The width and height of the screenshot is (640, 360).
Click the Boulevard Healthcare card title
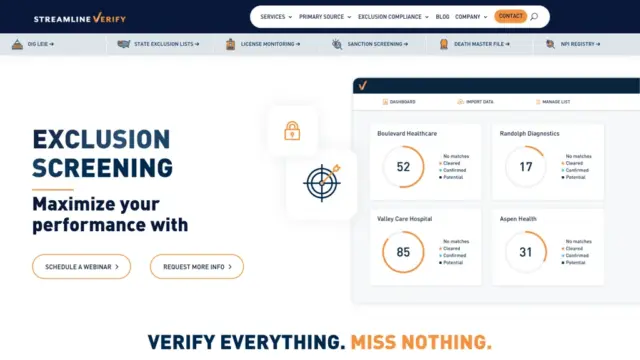coord(407,133)
